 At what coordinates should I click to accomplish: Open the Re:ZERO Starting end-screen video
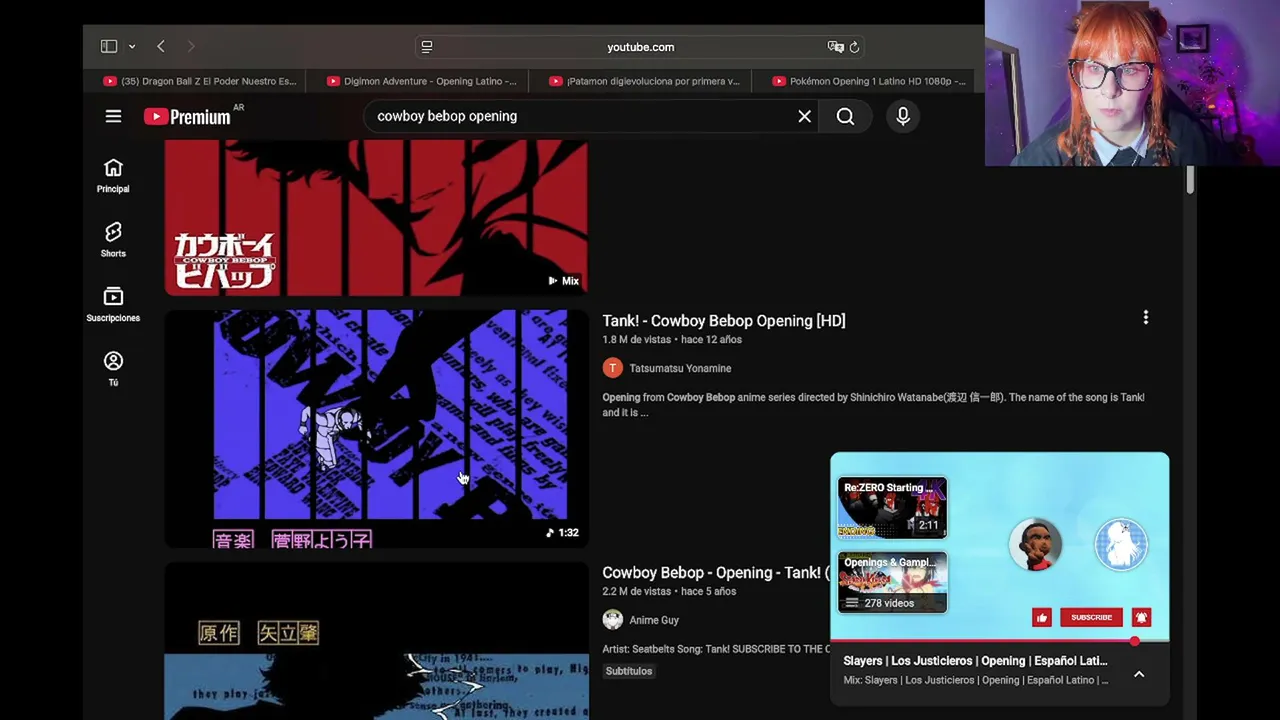892,509
